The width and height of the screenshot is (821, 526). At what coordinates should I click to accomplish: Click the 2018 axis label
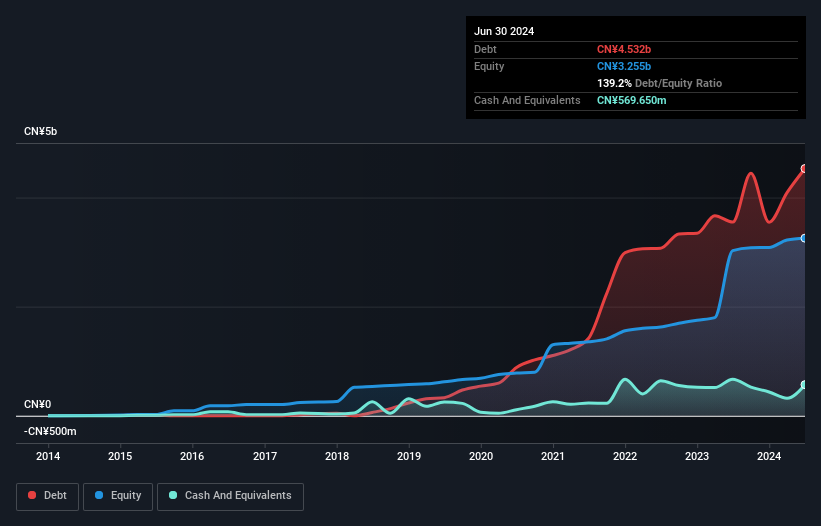tap(337, 456)
